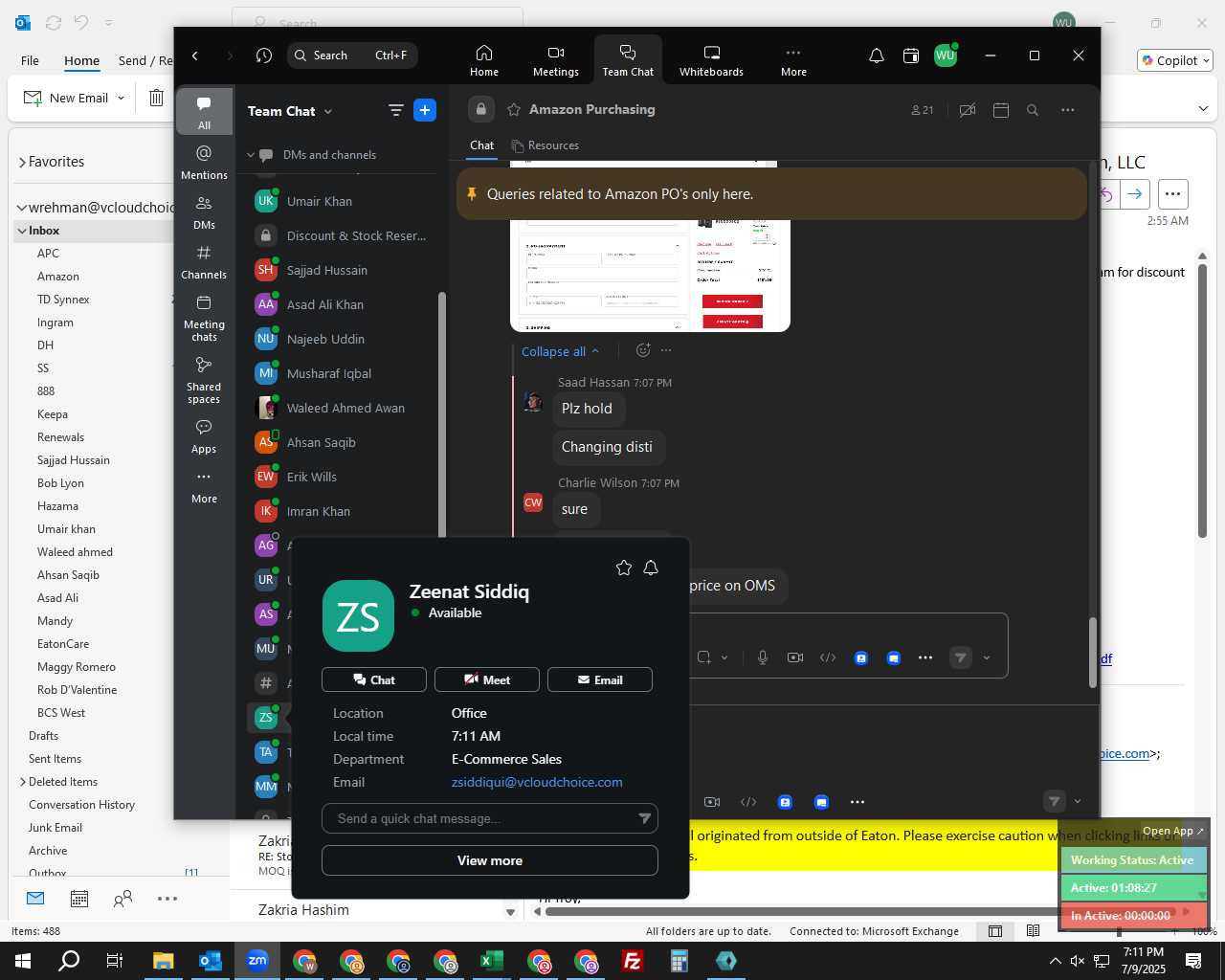
Task: Click the history clock icon
Action: tap(264, 56)
